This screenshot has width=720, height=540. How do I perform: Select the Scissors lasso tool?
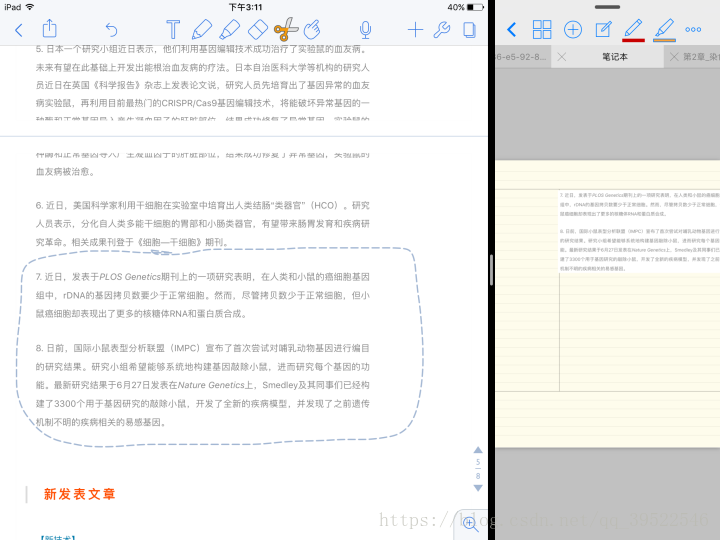(x=286, y=29)
